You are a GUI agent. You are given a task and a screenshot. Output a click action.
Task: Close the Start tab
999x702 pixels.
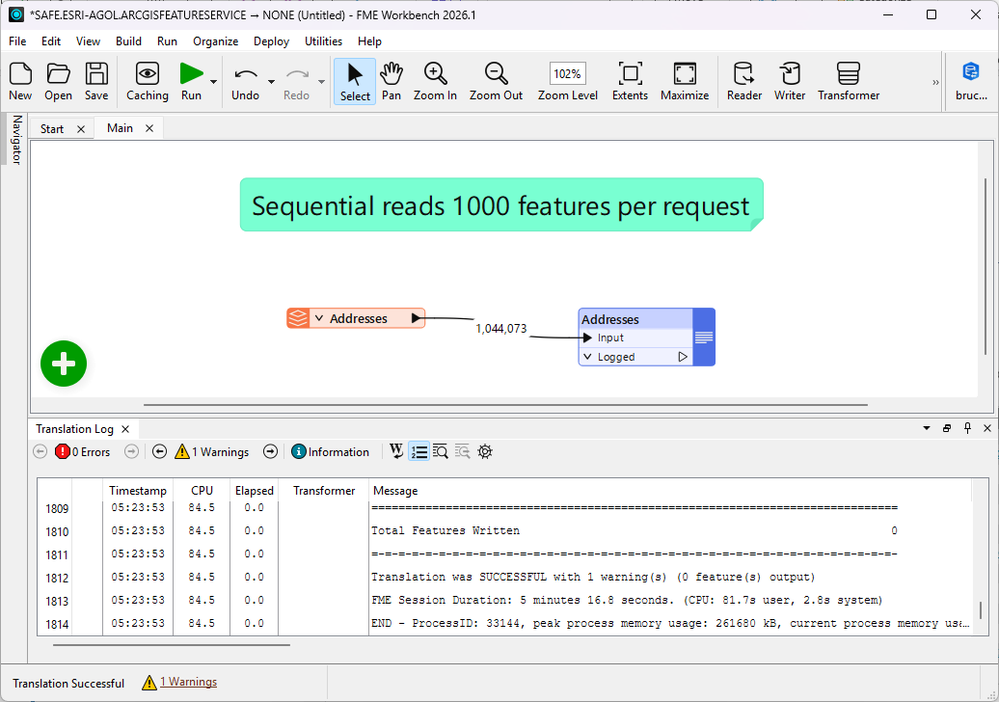pos(81,129)
